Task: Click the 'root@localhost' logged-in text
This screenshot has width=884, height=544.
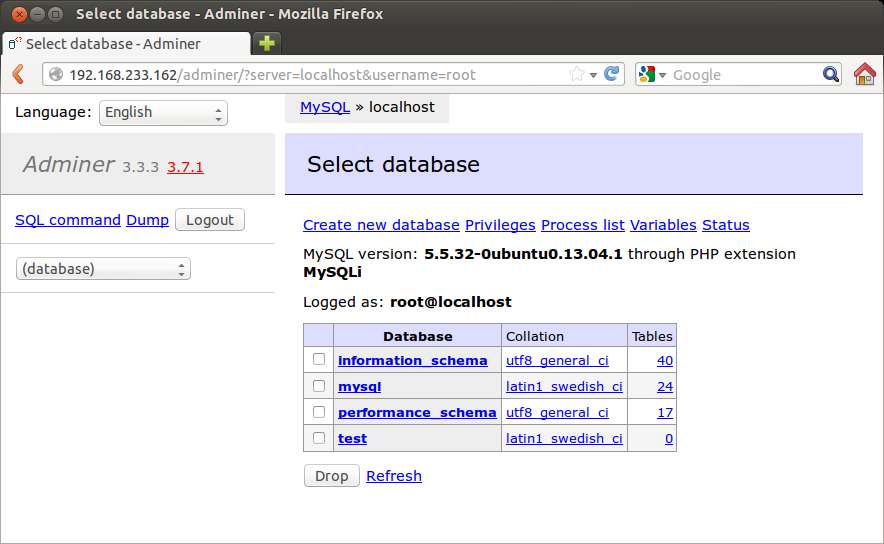Action: pyautogui.click(x=450, y=302)
